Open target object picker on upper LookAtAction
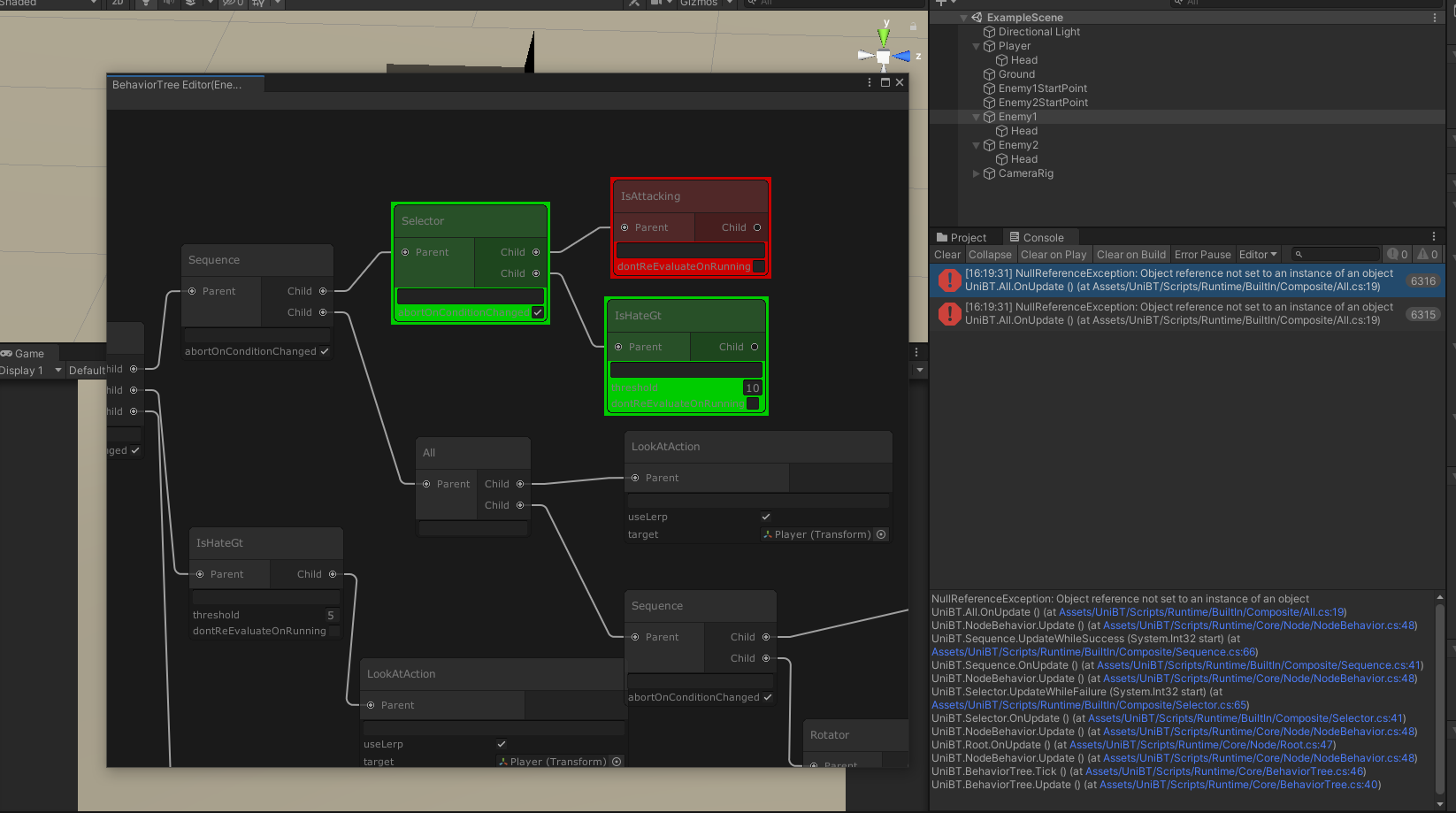This screenshot has width=1456, height=813. click(881, 534)
